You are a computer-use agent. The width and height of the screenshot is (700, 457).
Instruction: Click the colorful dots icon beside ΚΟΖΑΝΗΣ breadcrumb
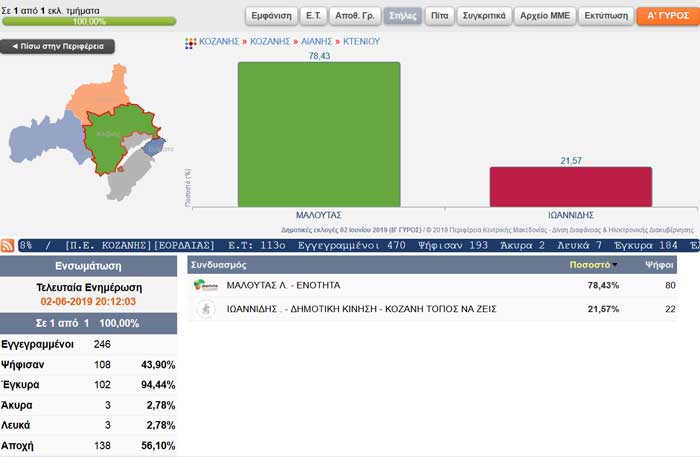click(x=191, y=43)
